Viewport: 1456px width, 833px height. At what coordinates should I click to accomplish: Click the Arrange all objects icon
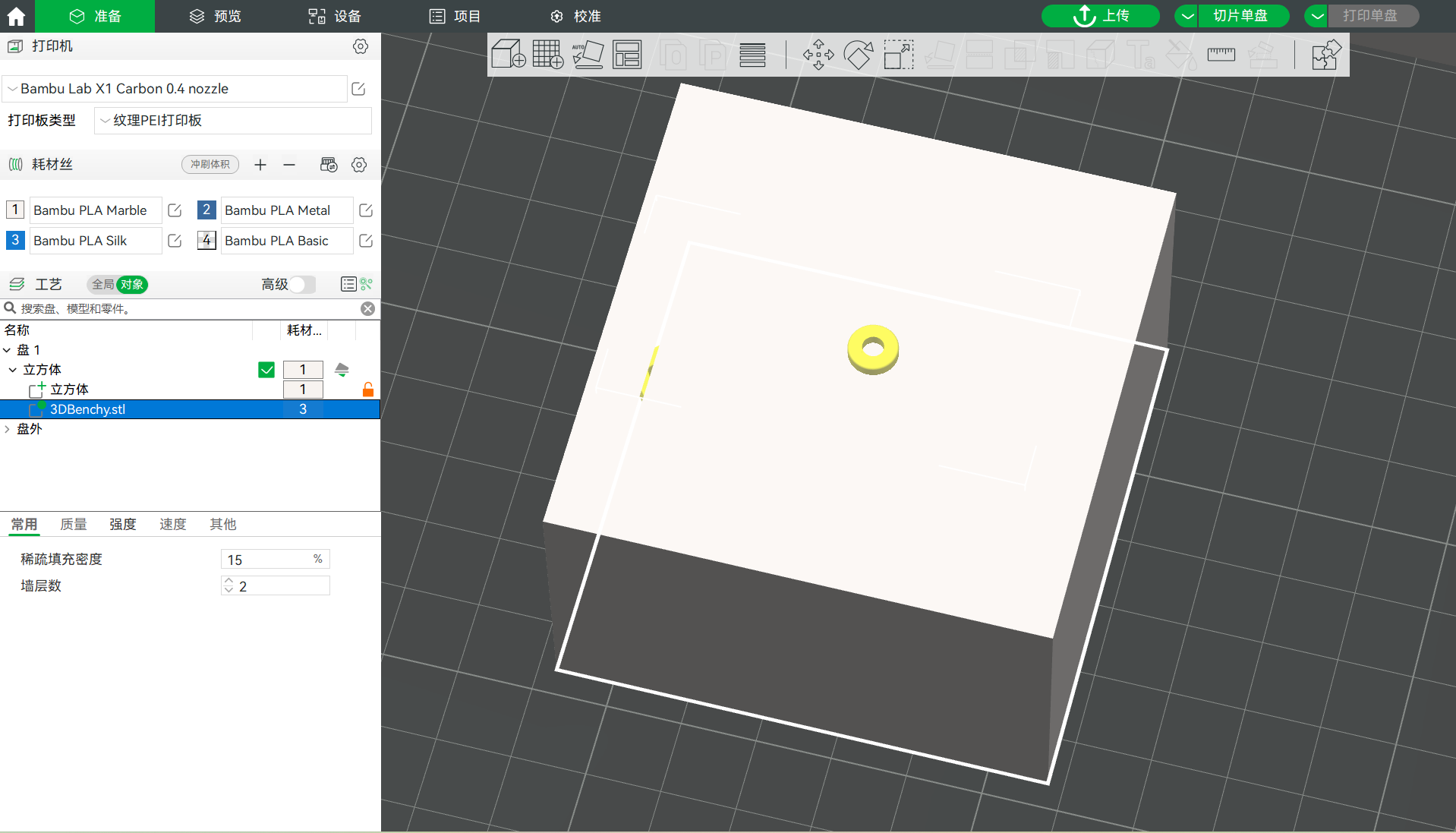pos(627,55)
